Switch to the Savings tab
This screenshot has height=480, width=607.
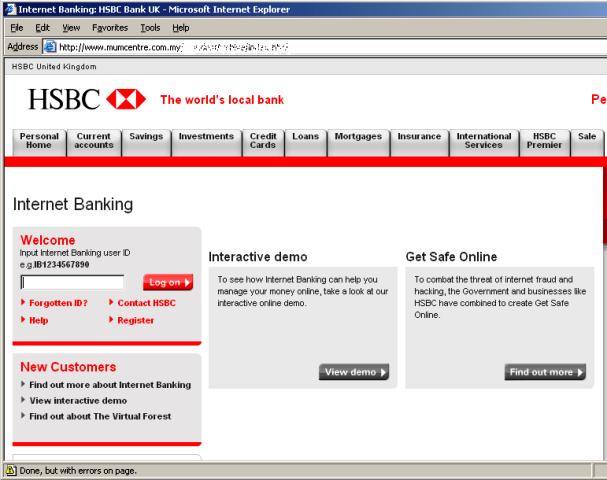pos(146,142)
